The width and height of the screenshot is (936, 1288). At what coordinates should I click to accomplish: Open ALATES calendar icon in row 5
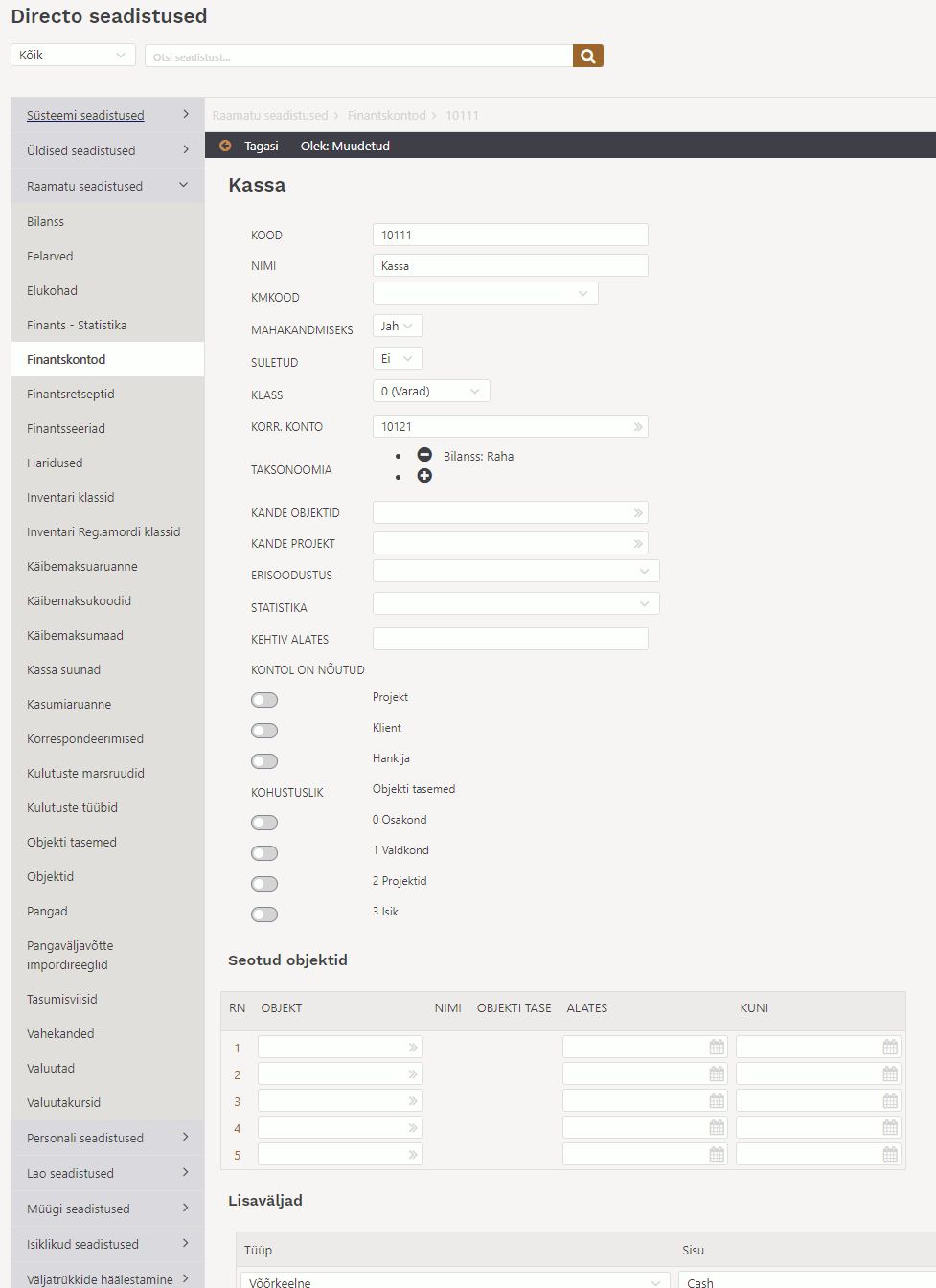point(717,1154)
